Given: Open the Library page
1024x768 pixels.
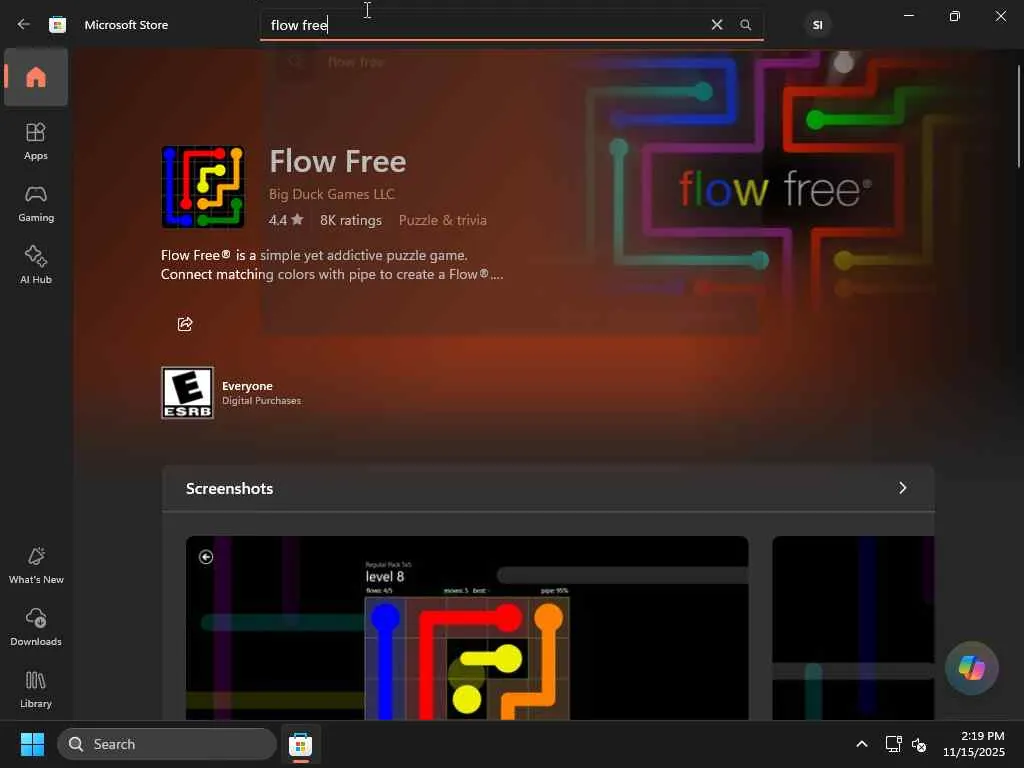Looking at the screenshot, I should point(36,689).
